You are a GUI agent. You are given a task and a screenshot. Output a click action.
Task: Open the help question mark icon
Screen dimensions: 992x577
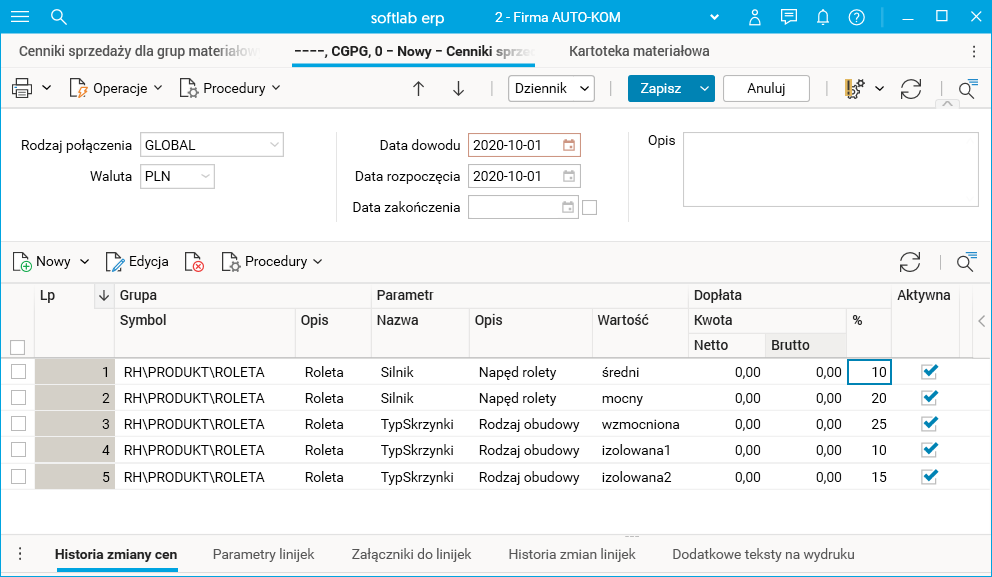[x=856, y=17]
